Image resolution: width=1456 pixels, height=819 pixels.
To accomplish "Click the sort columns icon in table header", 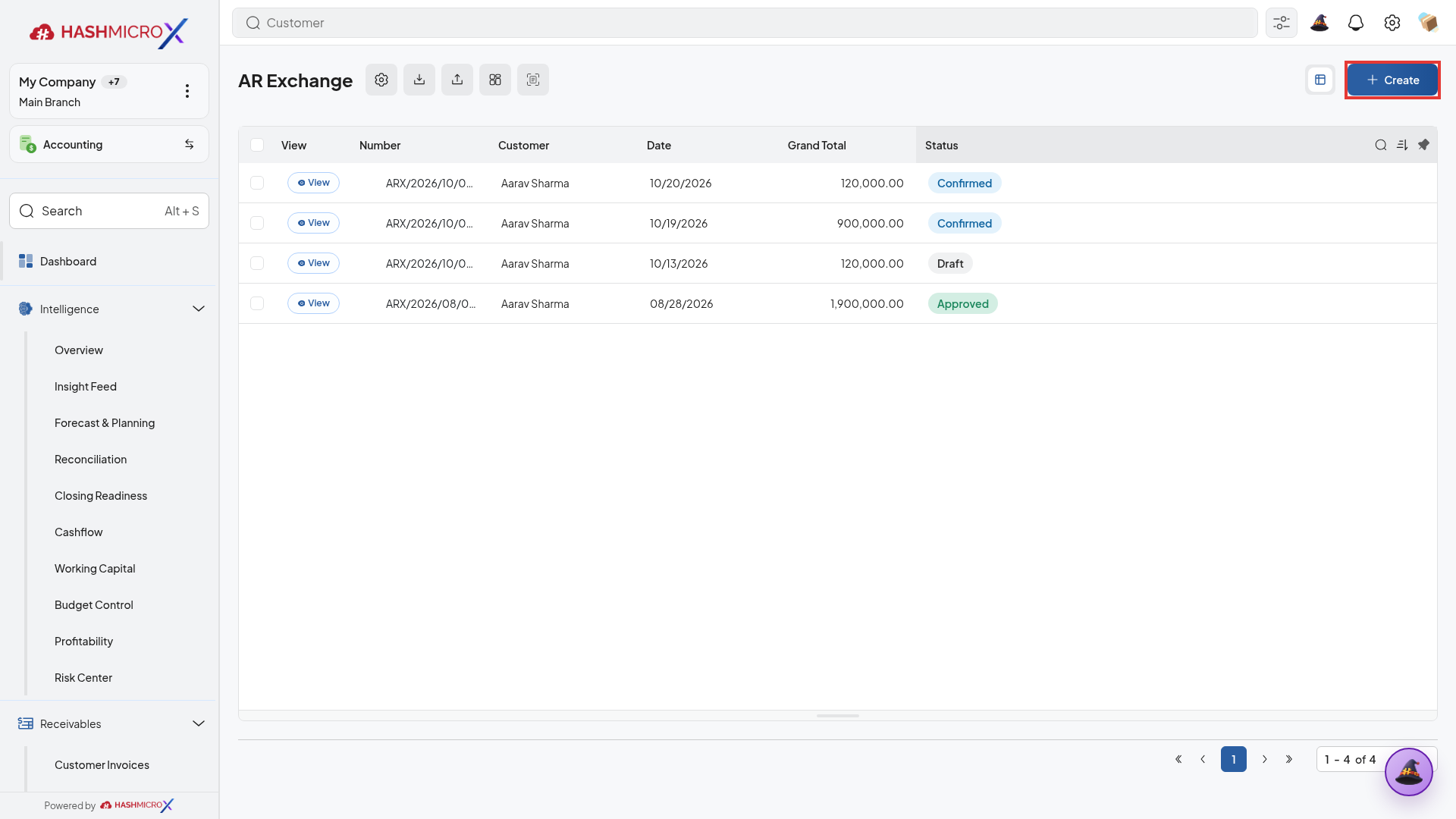I will [1402, 145].
